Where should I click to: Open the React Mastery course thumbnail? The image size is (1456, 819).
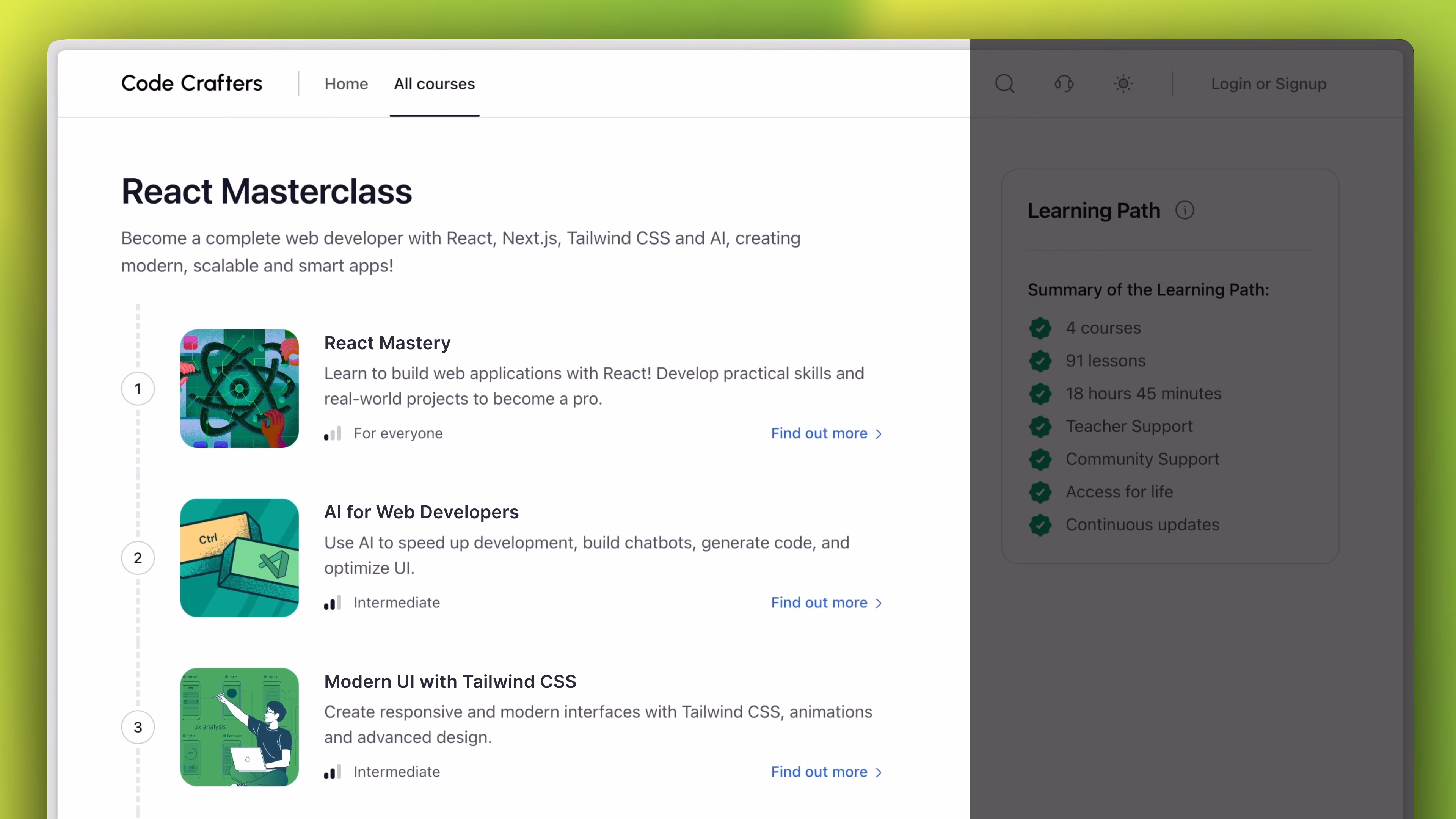click(x=239, y=389)
